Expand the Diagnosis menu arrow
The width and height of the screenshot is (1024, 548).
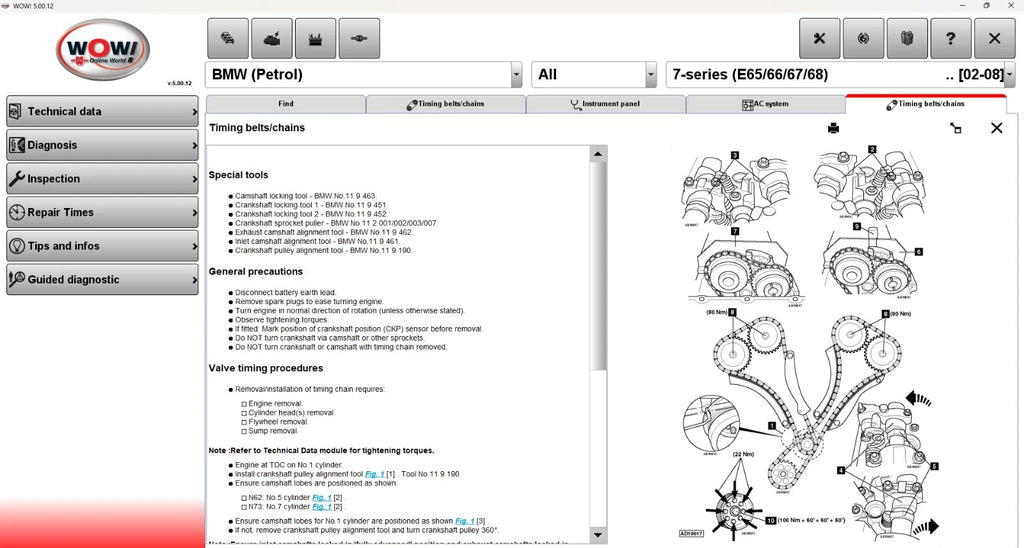coord(194,145)
